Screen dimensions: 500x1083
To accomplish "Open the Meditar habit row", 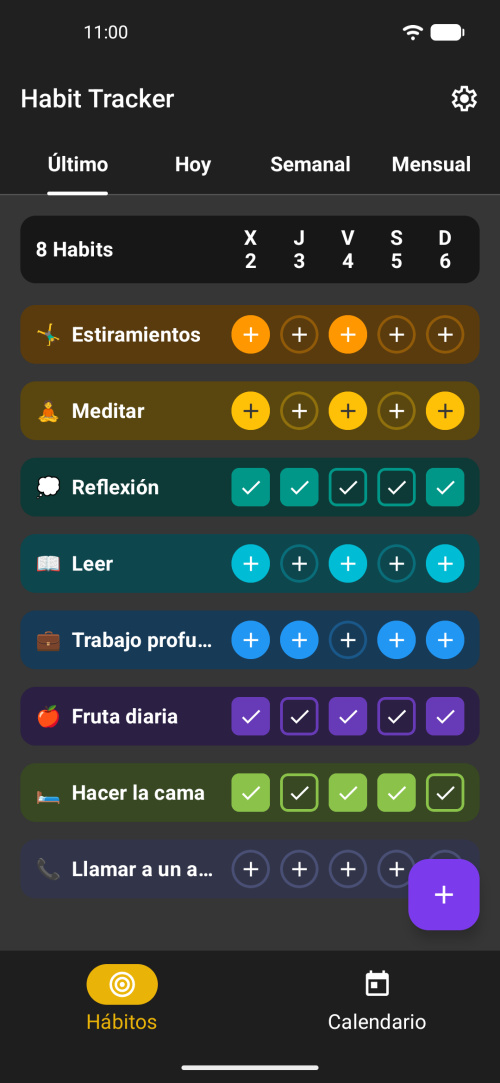I will pos(250,411).
